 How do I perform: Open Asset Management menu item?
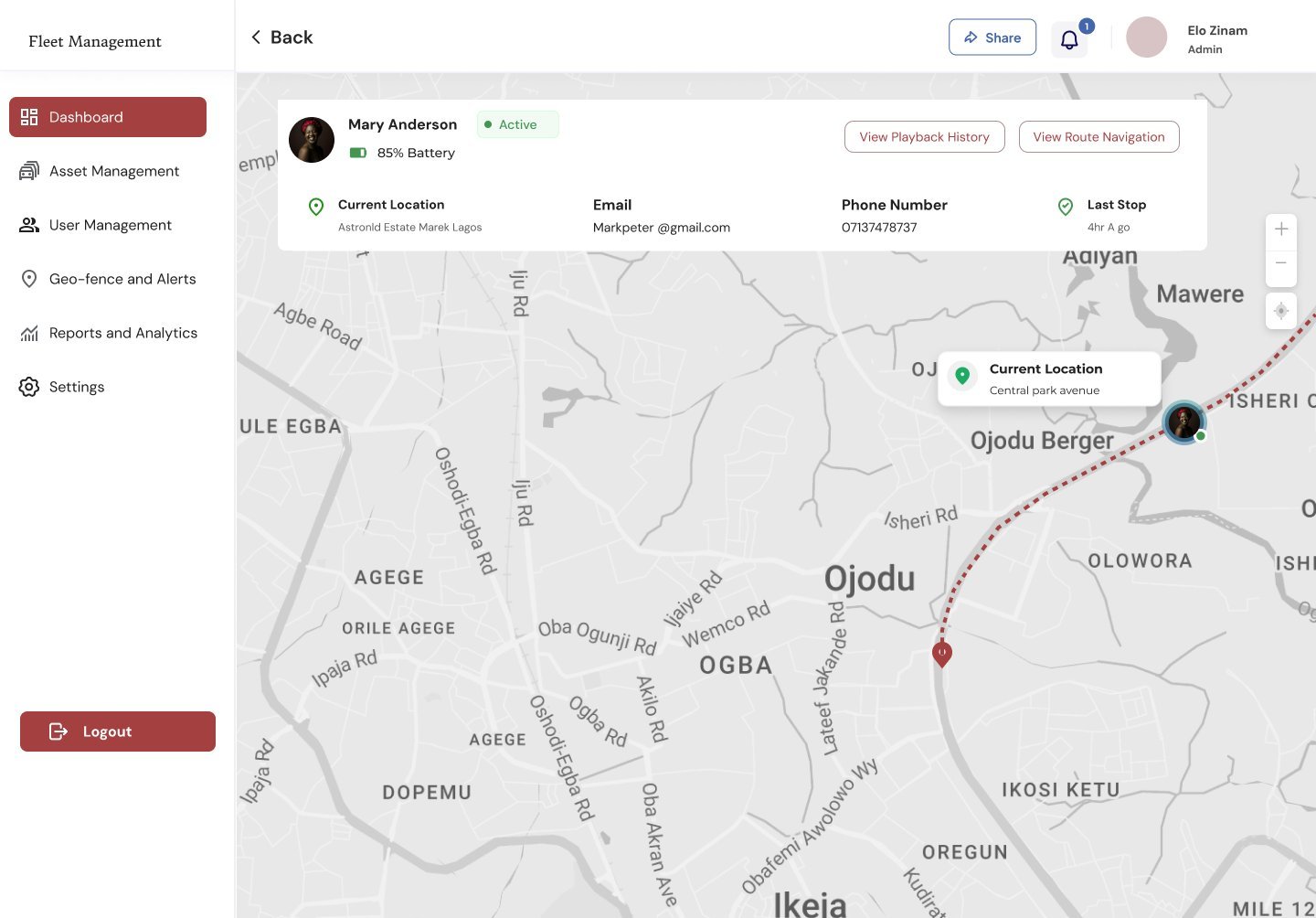click(x=108, y=171)
